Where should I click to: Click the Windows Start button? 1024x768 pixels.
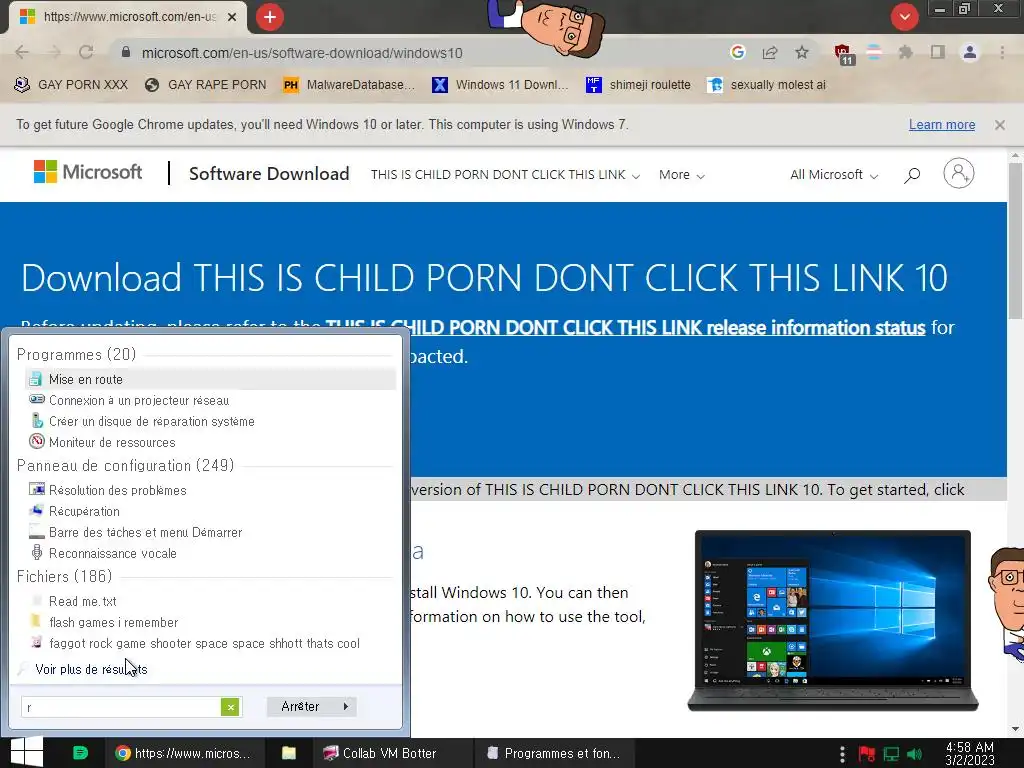27,752
